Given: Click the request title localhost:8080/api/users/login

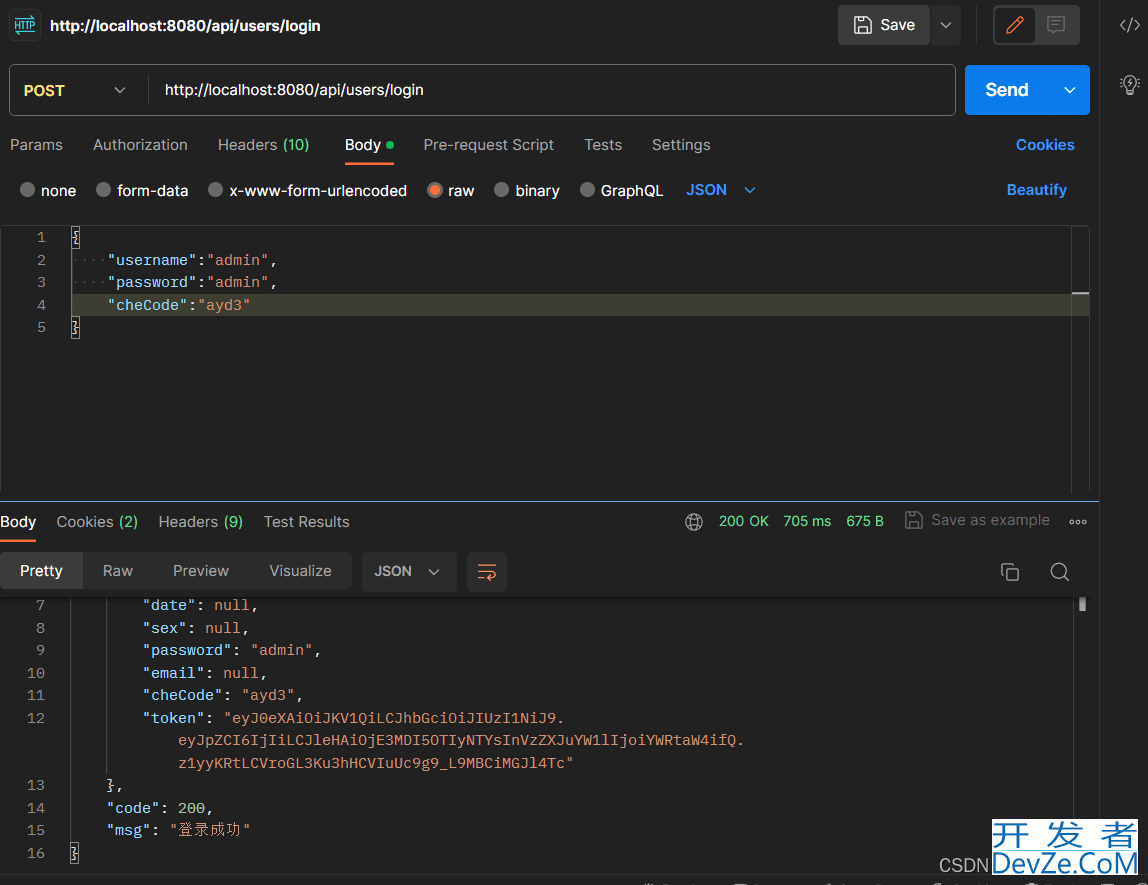Looking at the screenshot, I should tap(185, 26).
